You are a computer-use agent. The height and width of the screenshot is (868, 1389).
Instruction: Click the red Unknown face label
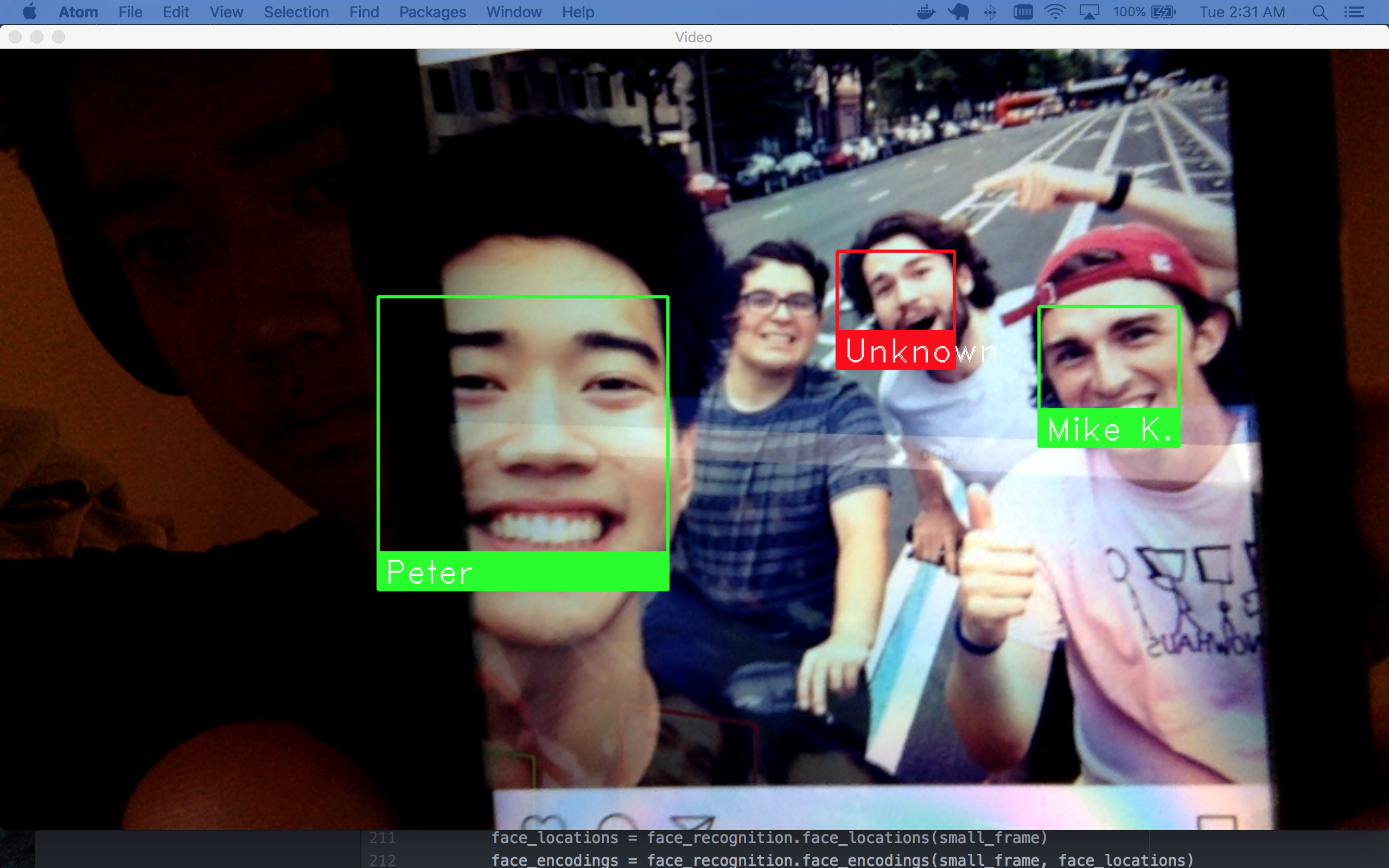click(x=895, y=351)
